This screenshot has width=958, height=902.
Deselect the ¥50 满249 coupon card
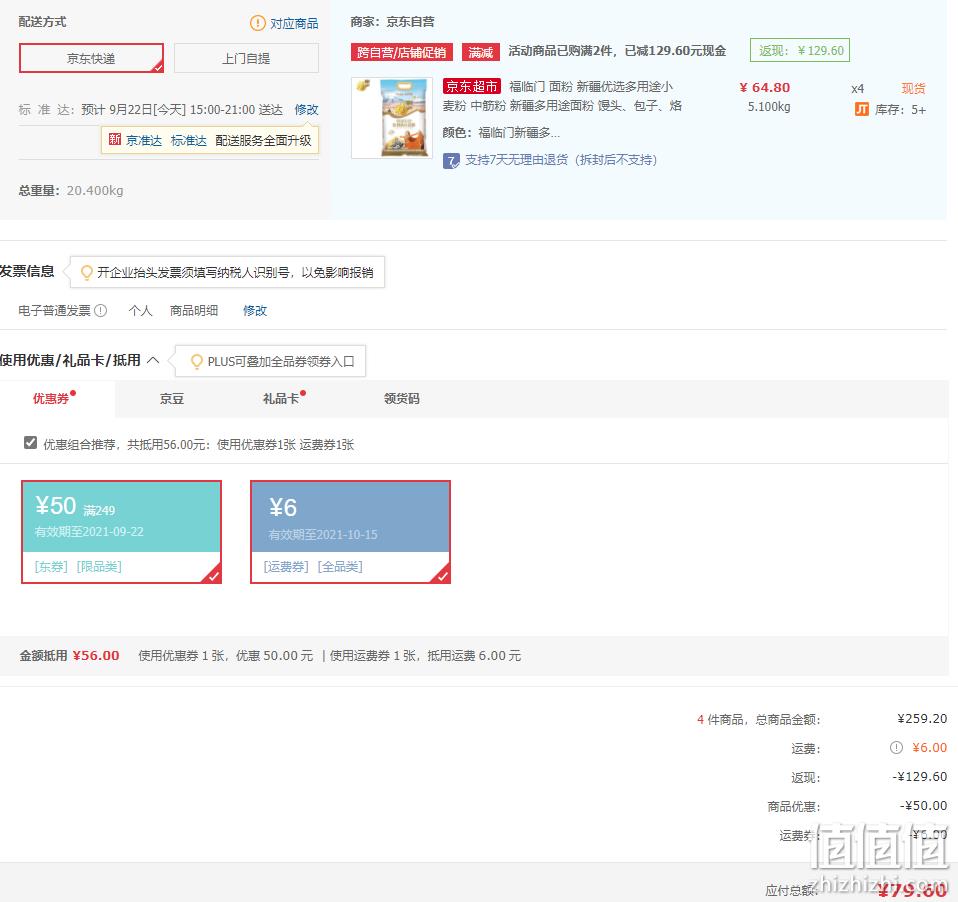click(122, 532)
